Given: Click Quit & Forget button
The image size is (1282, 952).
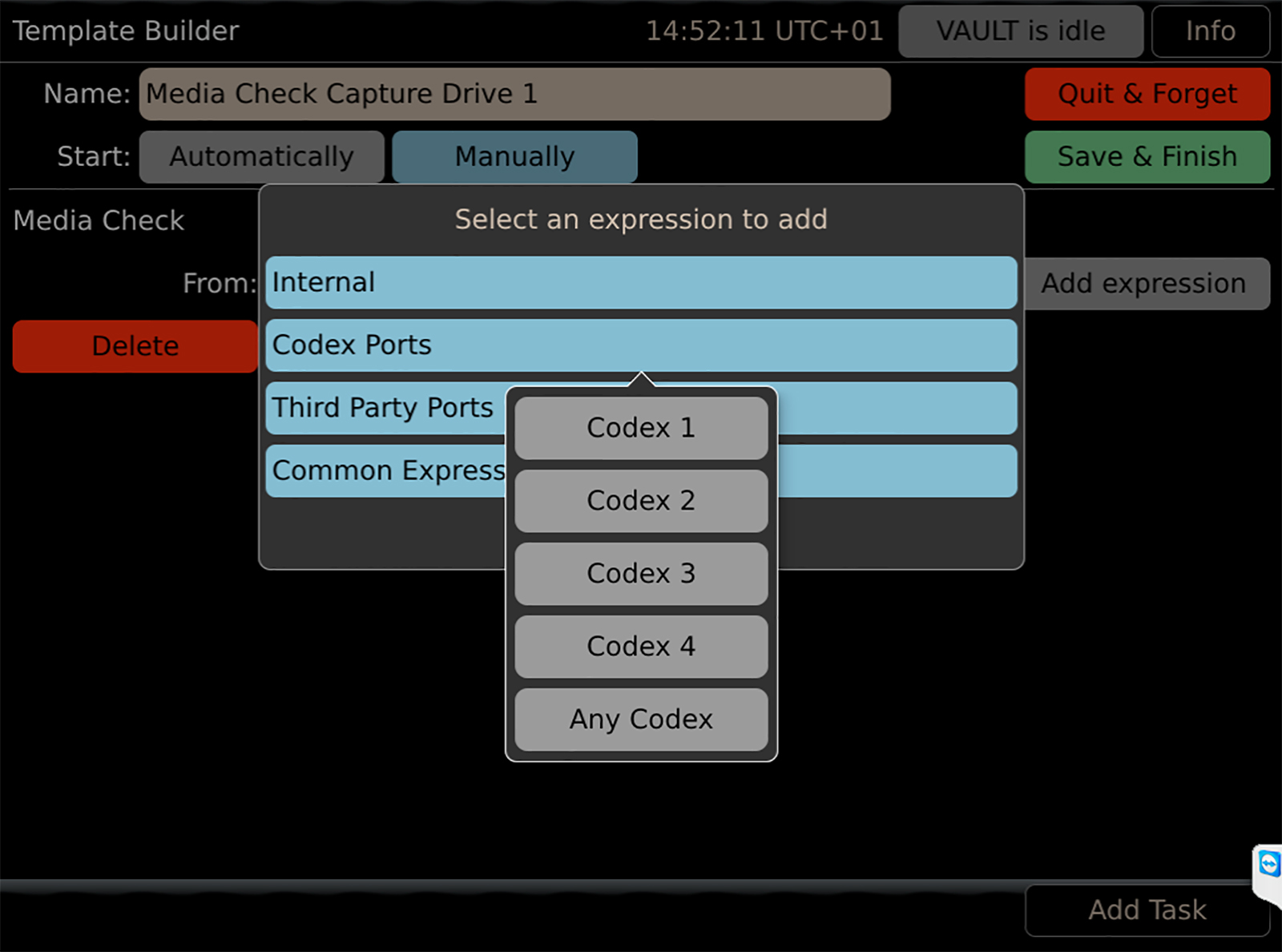Looking at the screenshot, I should point(1147,95).
